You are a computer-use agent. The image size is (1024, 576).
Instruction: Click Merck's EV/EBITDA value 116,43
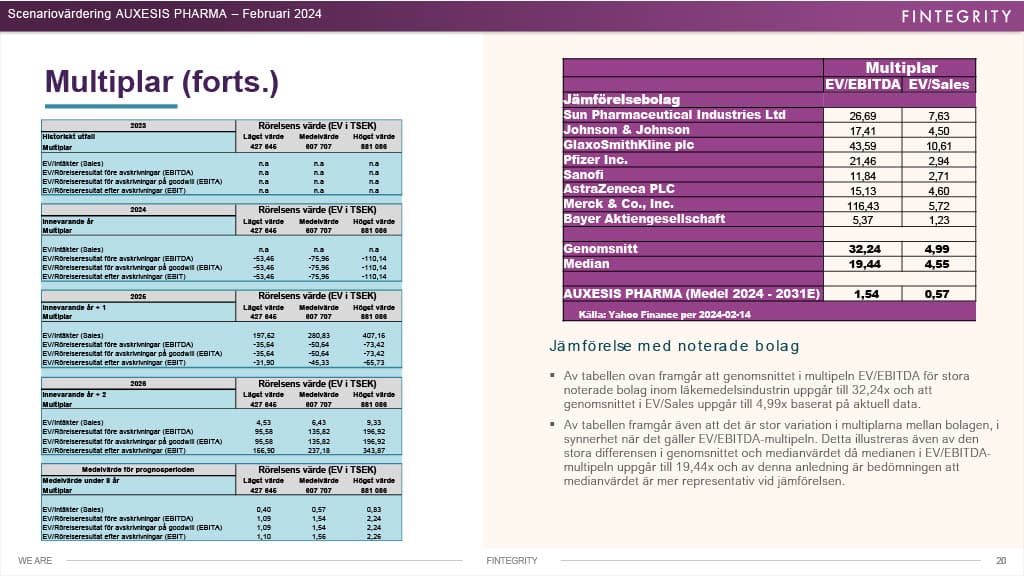pos(863,206)
